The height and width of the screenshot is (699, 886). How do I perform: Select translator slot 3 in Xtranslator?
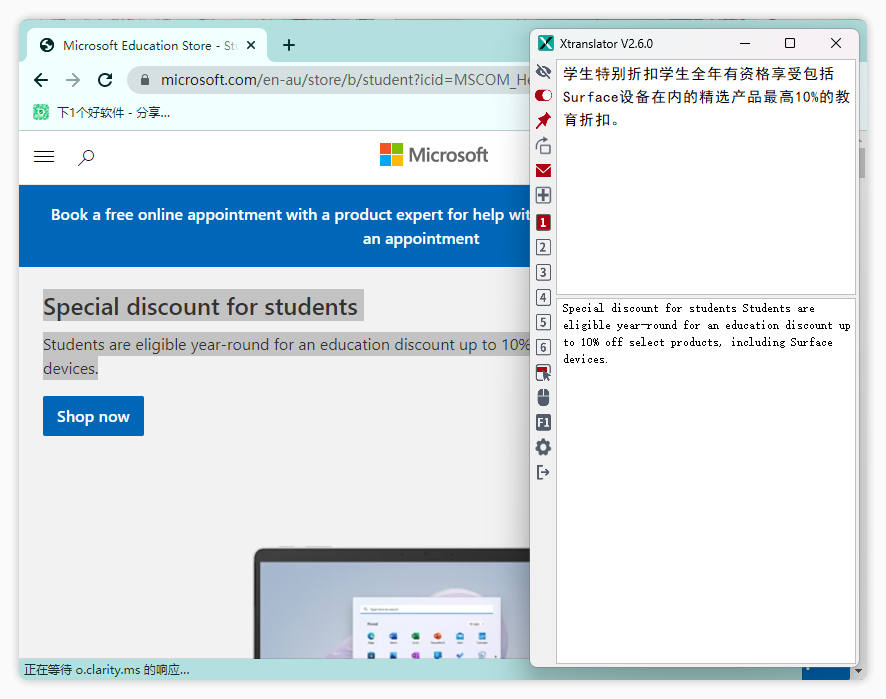coord(543,272)
